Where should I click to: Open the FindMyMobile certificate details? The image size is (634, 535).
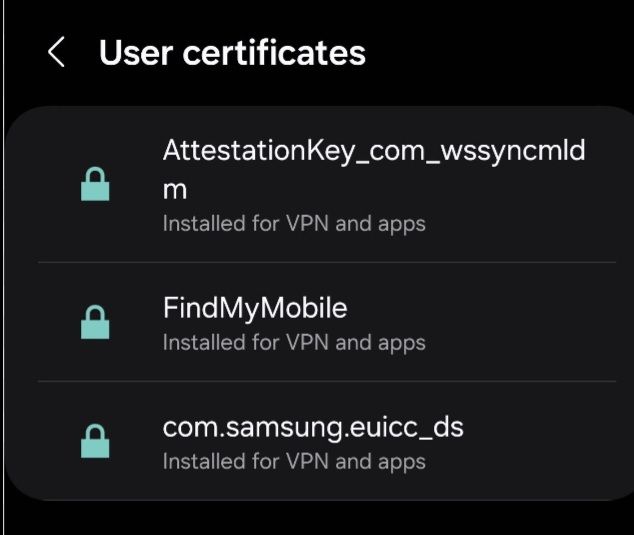click(327, 322)
